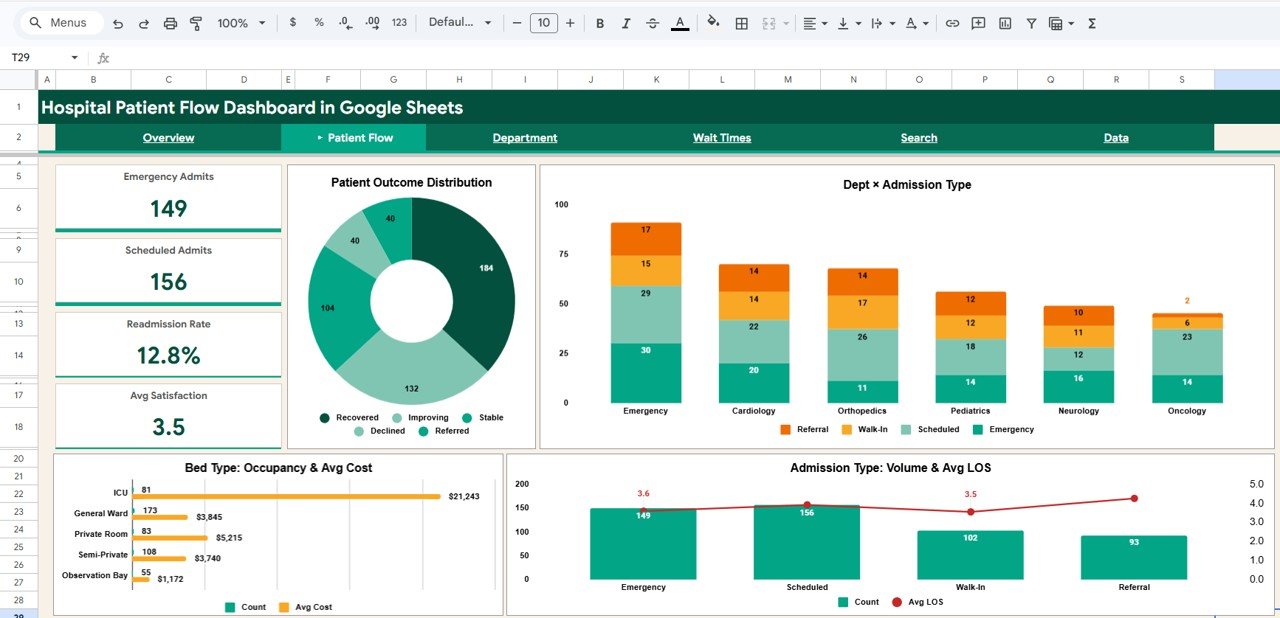Image resolution: width=1280 pixels, height=618 pixels.
Task: Open the font family dropdown
Action: coord(460,22)
